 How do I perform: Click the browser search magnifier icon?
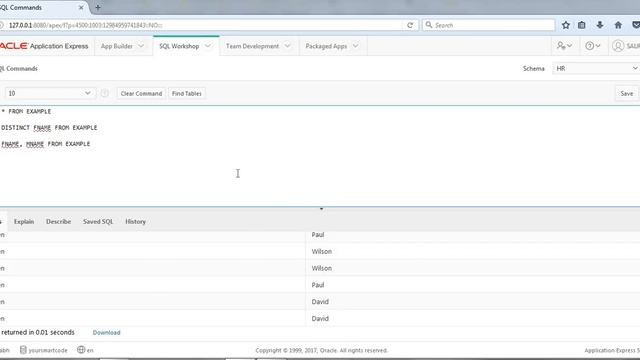click(429, 25)
